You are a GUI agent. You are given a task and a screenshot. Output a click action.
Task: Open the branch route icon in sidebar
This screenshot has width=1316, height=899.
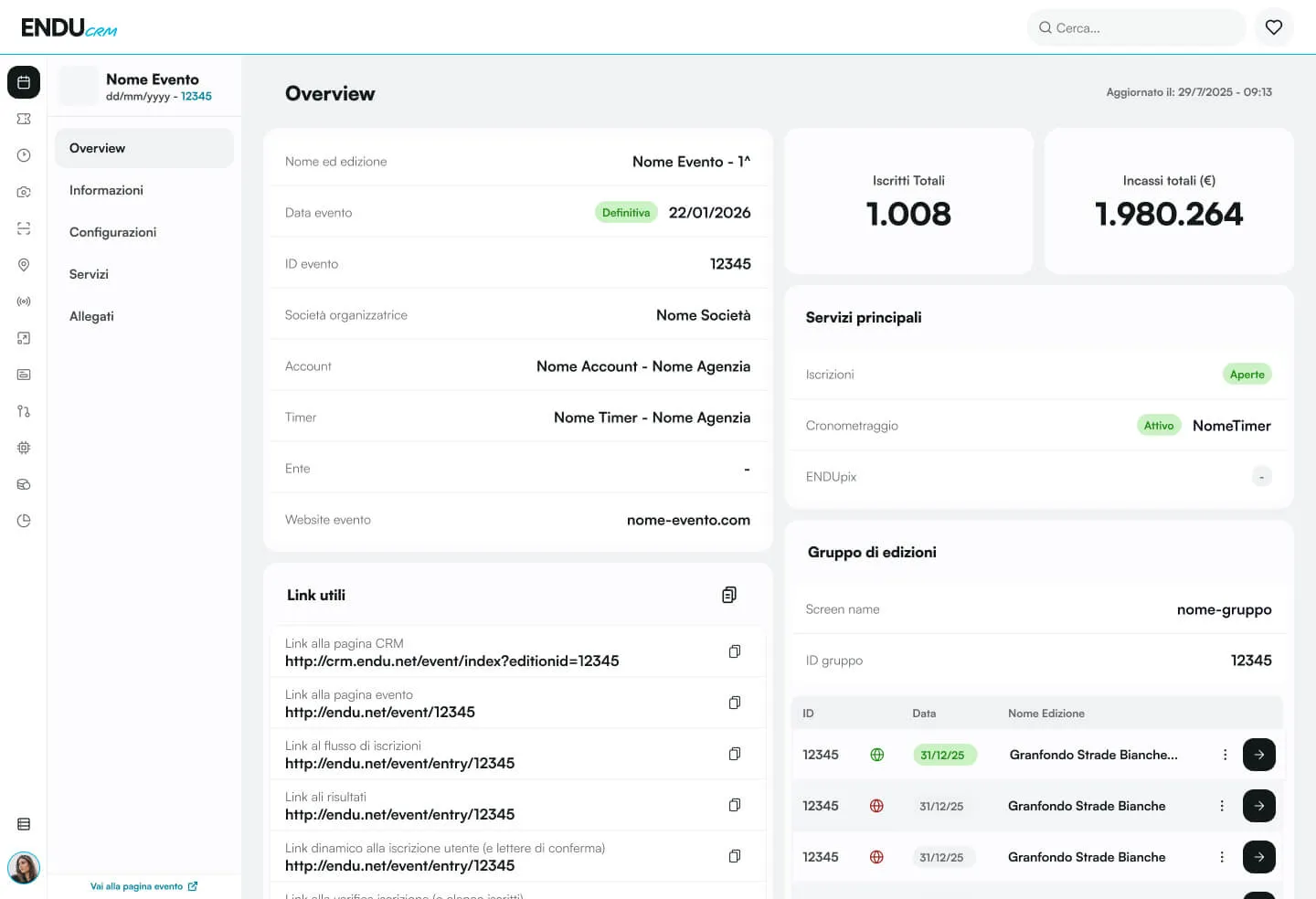[24, 411]
